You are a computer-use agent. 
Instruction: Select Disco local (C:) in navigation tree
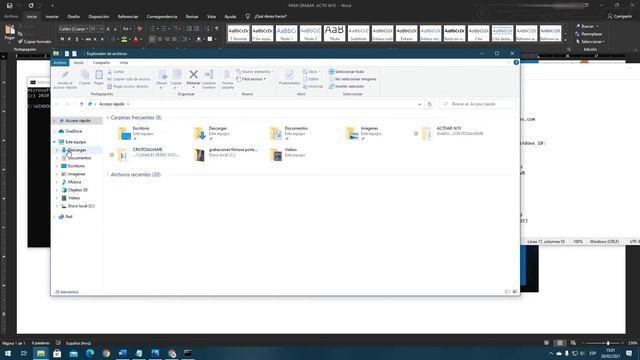[x=81, y=206]
